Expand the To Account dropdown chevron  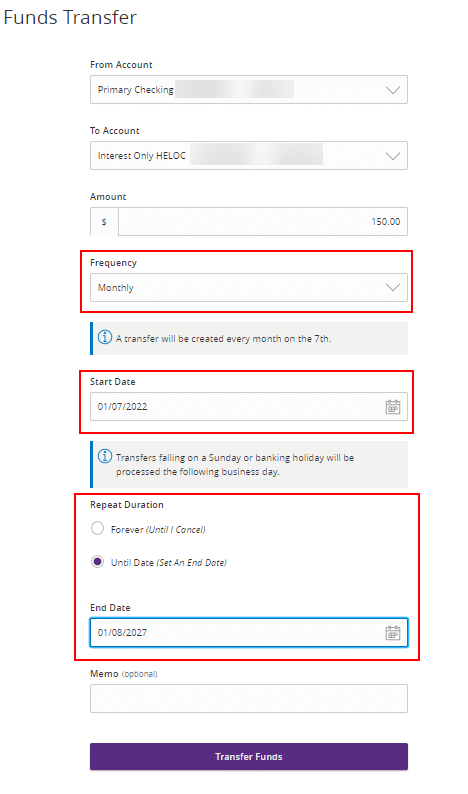[x=393, y=156]
